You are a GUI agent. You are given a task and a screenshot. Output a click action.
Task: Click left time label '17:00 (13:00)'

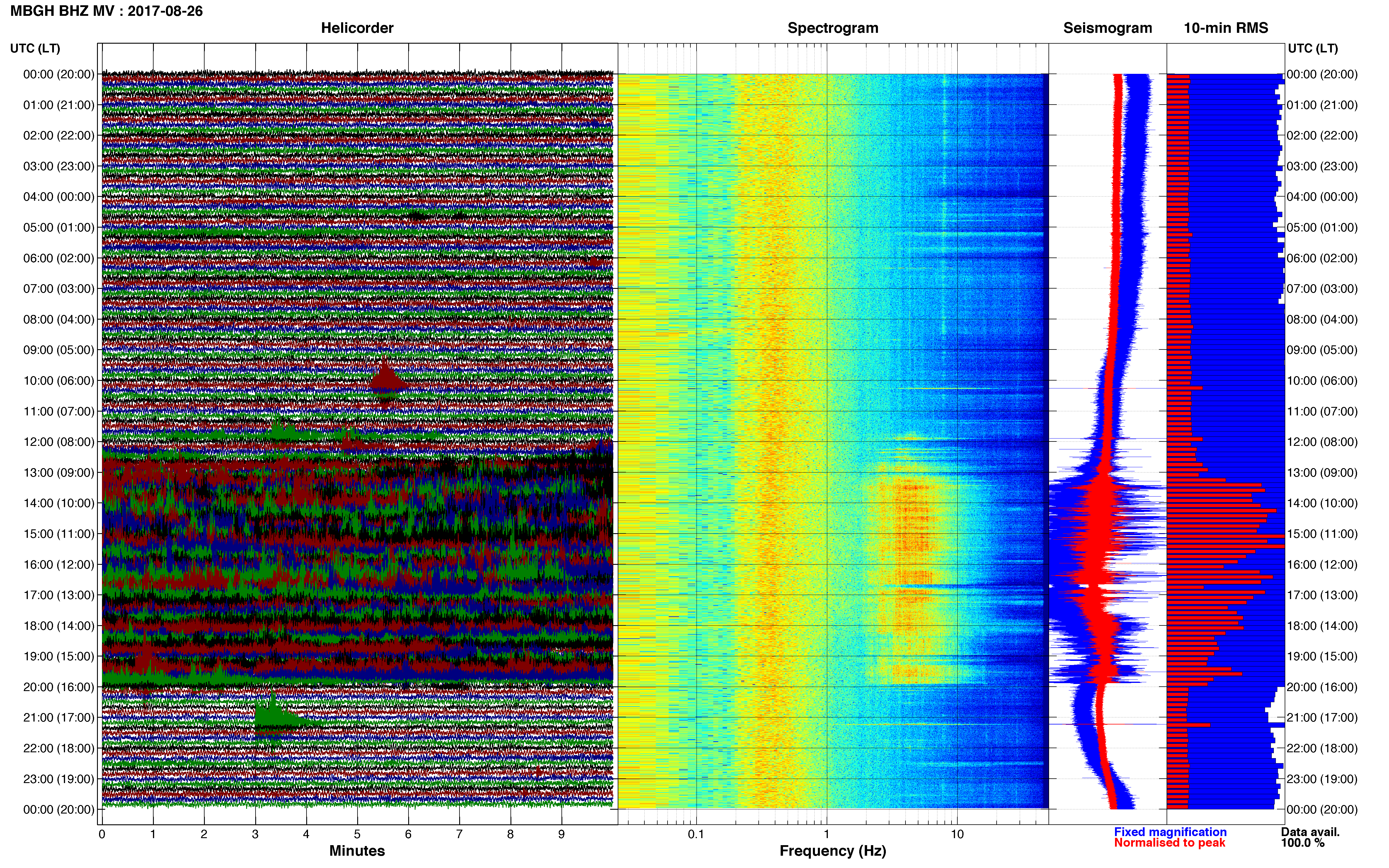coord(59,595)
